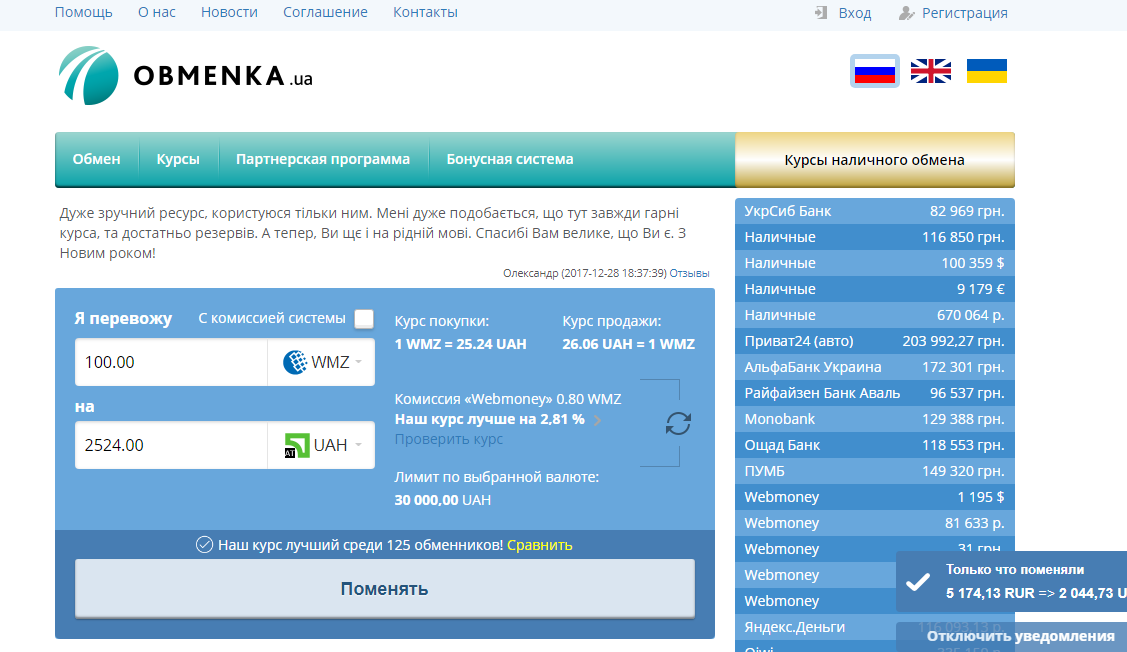Image resolution: width=1127 pixels, height=652 pixels.
Task: Expand the Наш курс лучше arrow
Action: point(598,420)
